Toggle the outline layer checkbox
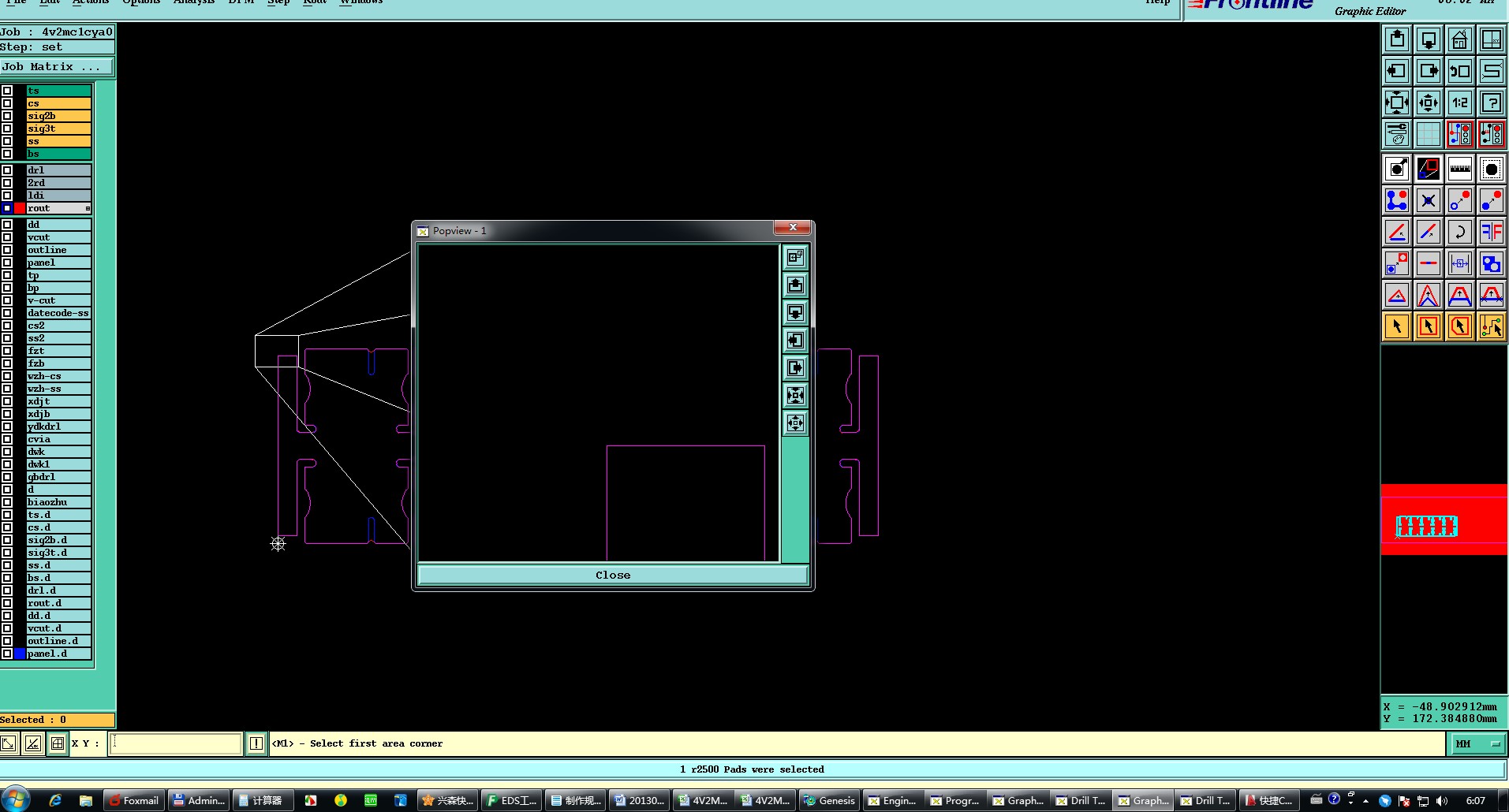 (x=7, y=250)
